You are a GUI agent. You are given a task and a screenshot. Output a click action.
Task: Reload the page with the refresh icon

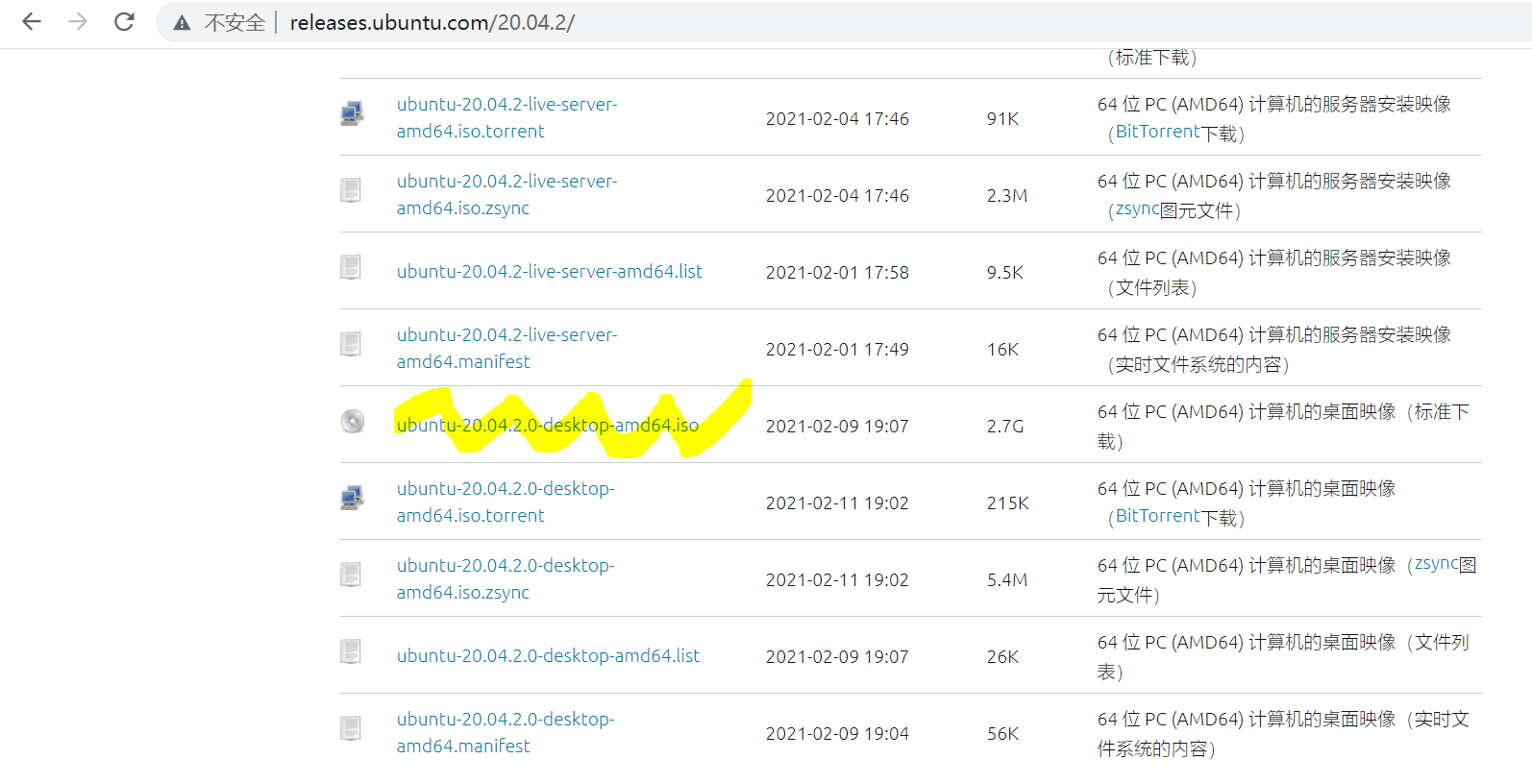pos(124,22)
